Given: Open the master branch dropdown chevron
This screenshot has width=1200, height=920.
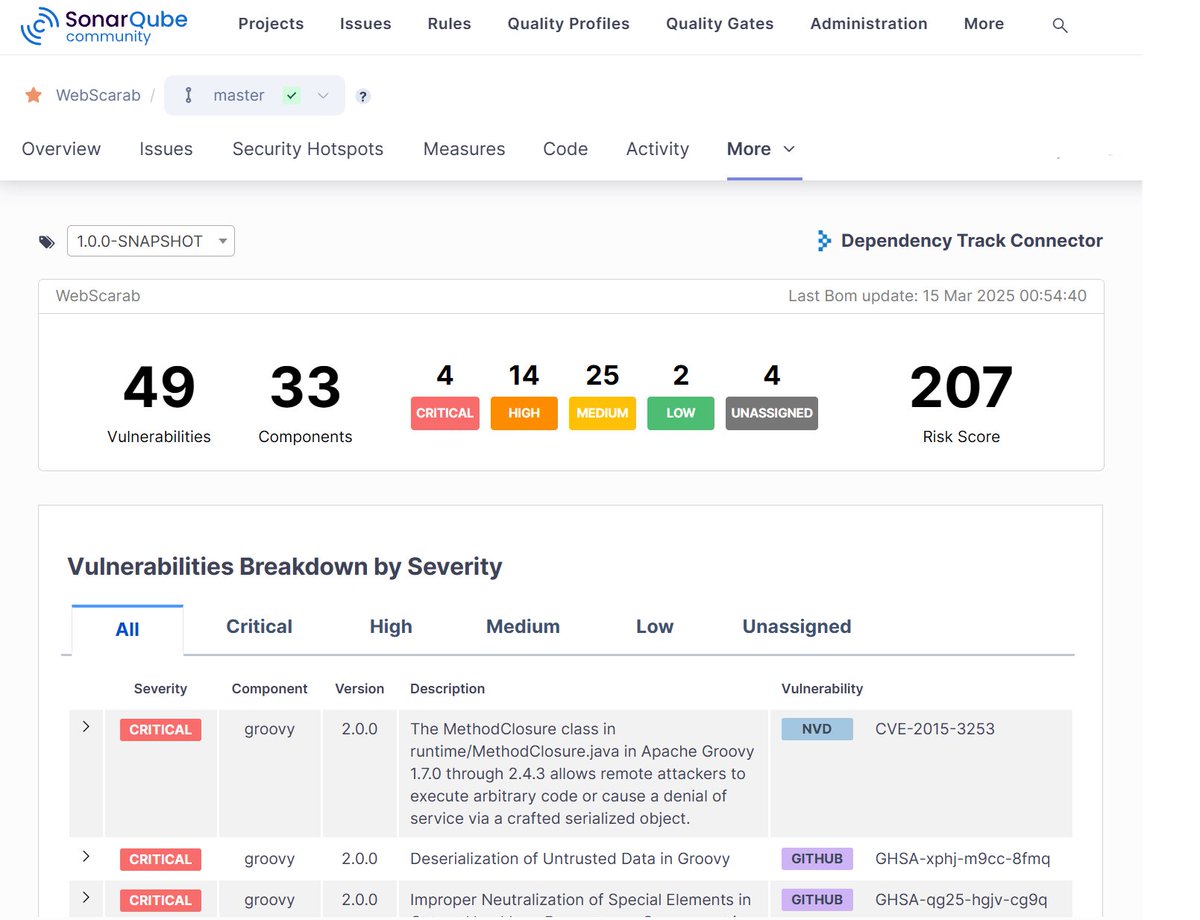Looking at the screenshot, I should click(x=322, y=95).
